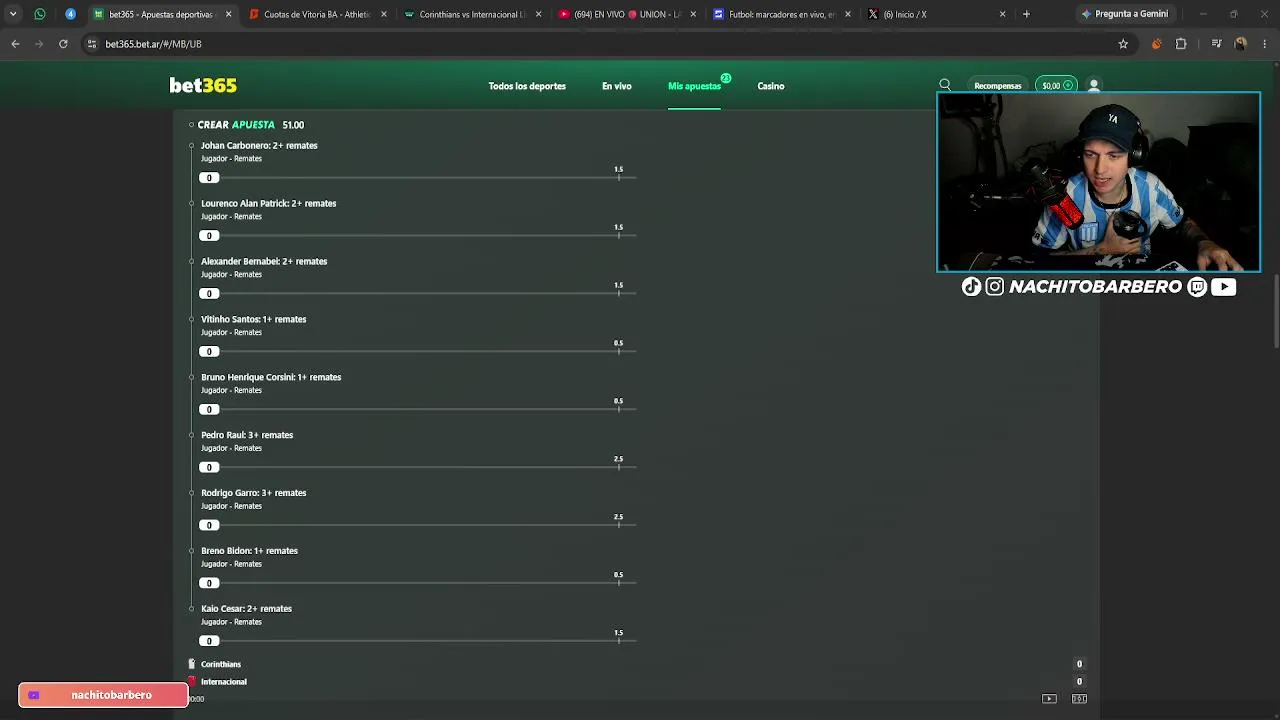Go forward in browser history
1280x720 pixels.
point(39,44)
